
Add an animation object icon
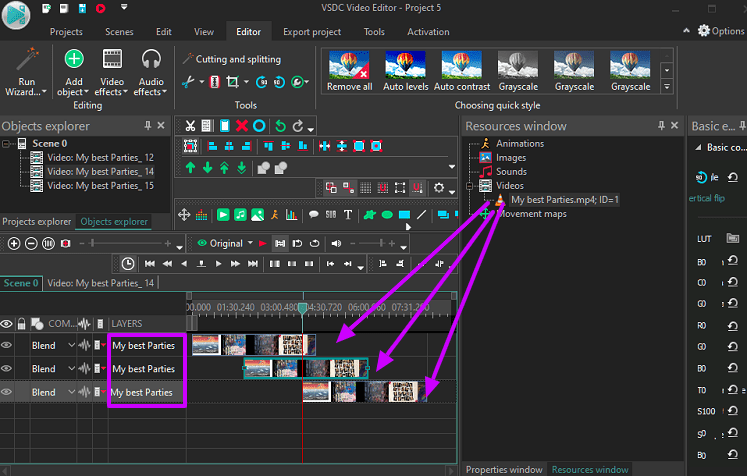(274, 215)
